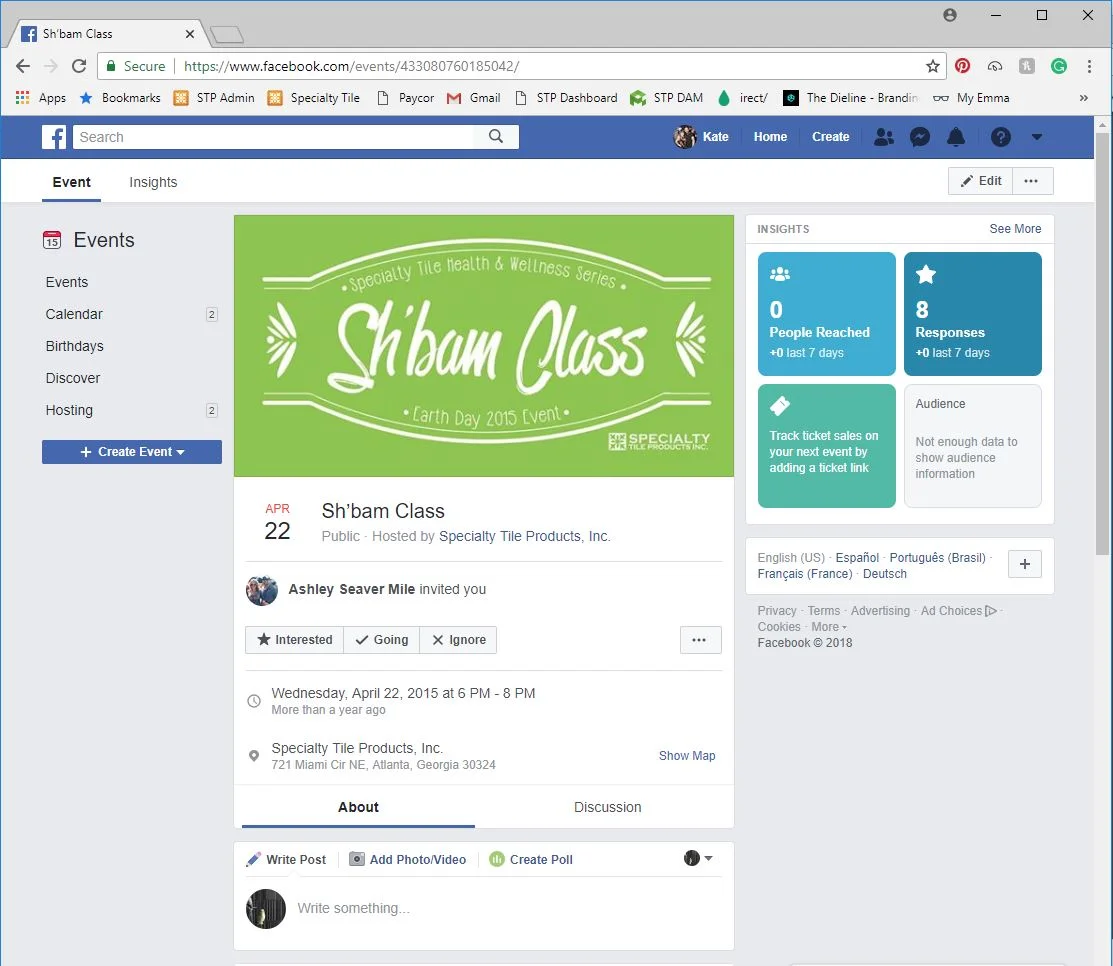Image resolution: width=1113 pixels, height=966 pixels.
Task: Expand account settings dropdown arrow
Action: pos(1037,137)
